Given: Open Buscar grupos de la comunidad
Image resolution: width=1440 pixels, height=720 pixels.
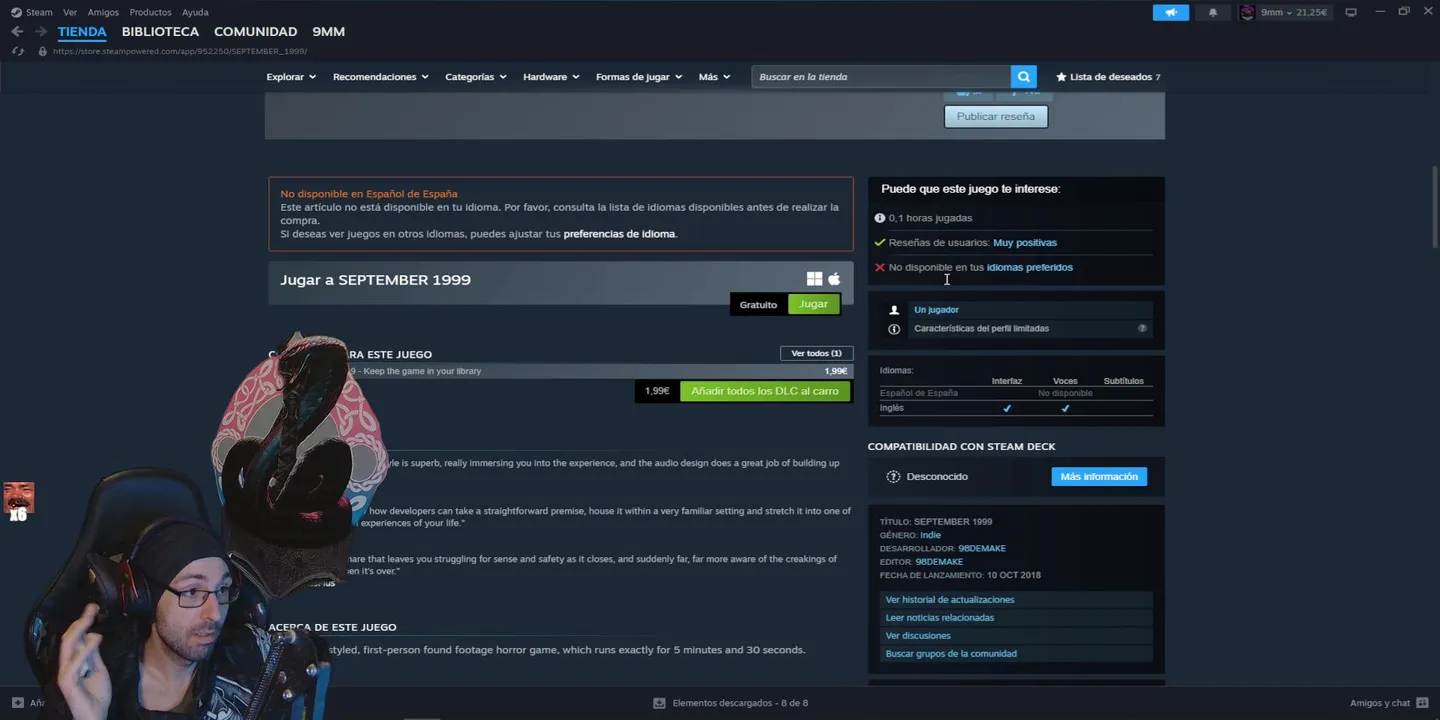Looking at the screenshot, I should [951, 654].
